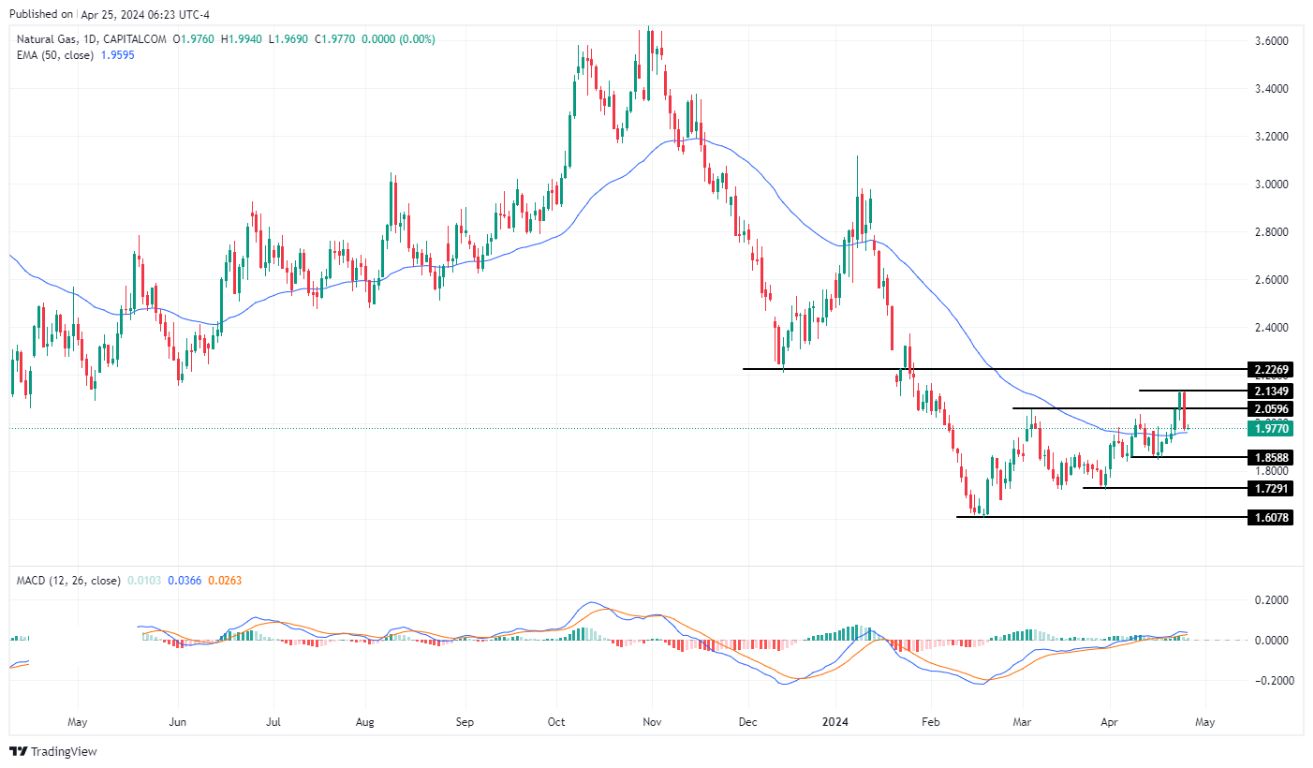Click the MACD histogram value 0.0103

(x=144, y=580)
